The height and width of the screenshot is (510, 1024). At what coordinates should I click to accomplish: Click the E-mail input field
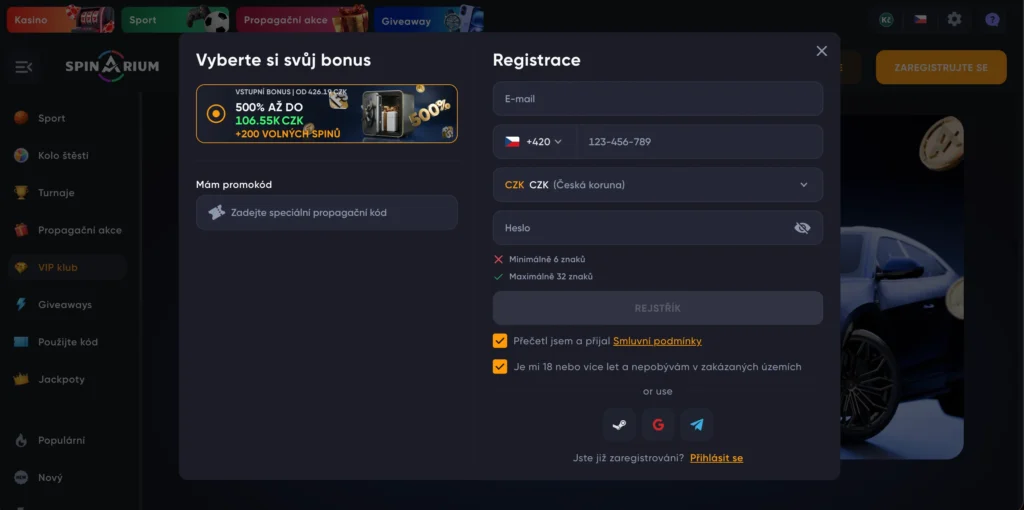coord(657,99)
